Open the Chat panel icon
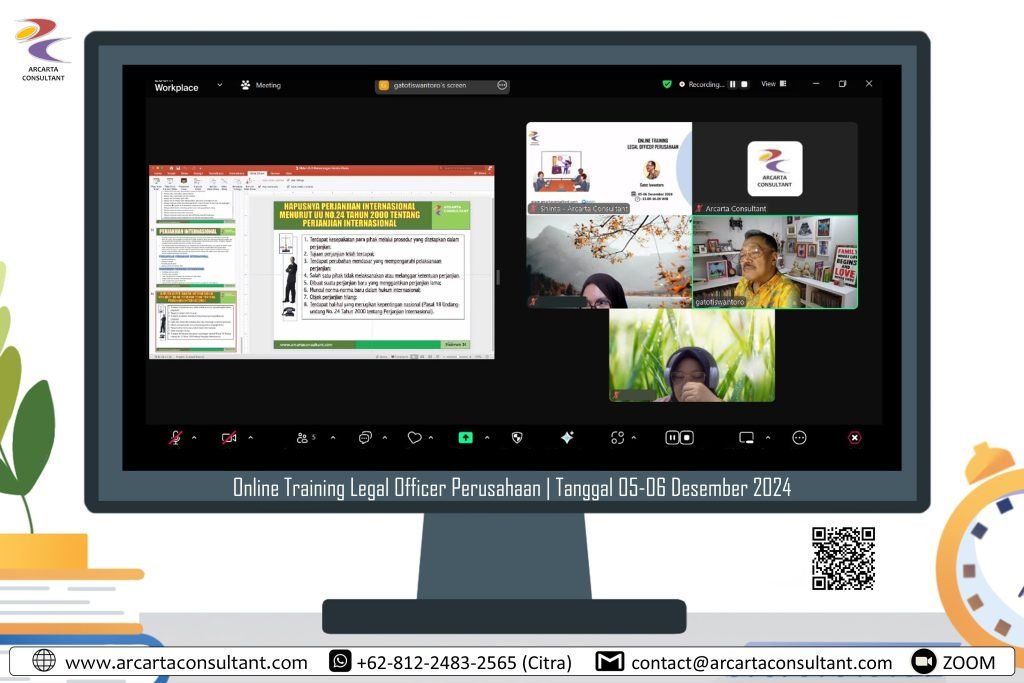 [x=365, y=438]
